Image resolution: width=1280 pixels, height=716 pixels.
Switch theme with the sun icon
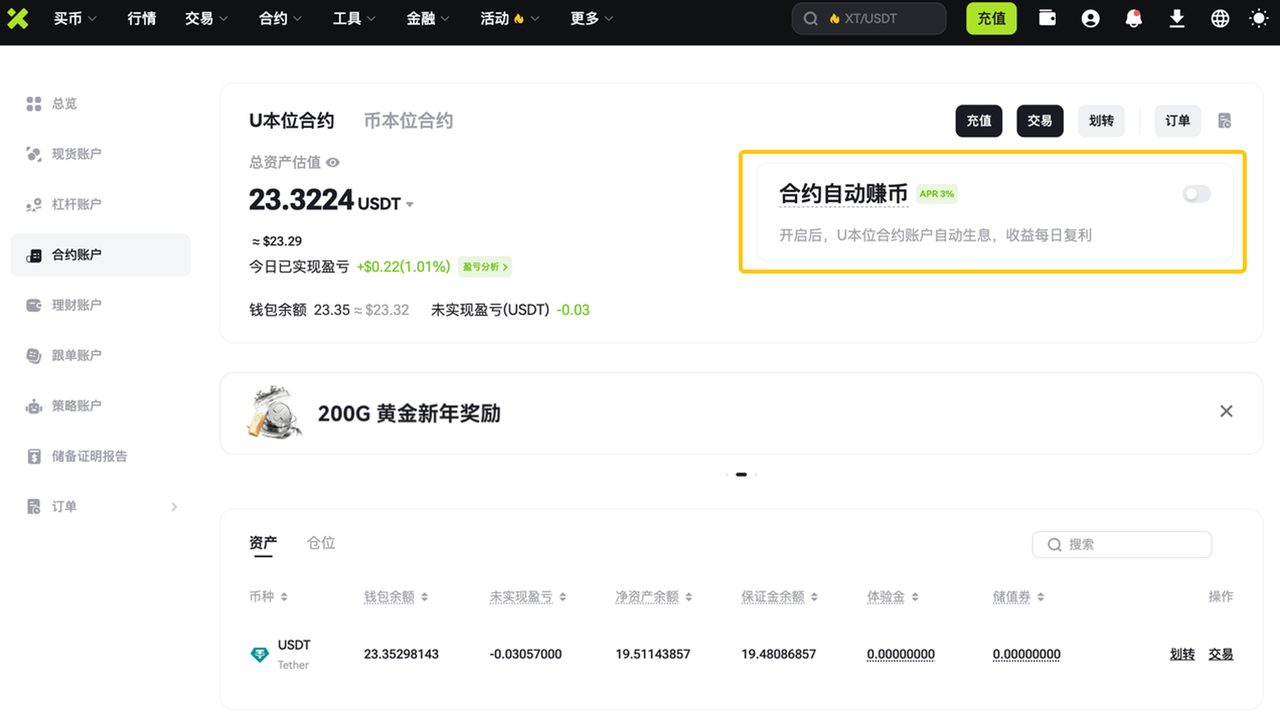tap(1259, 18)
